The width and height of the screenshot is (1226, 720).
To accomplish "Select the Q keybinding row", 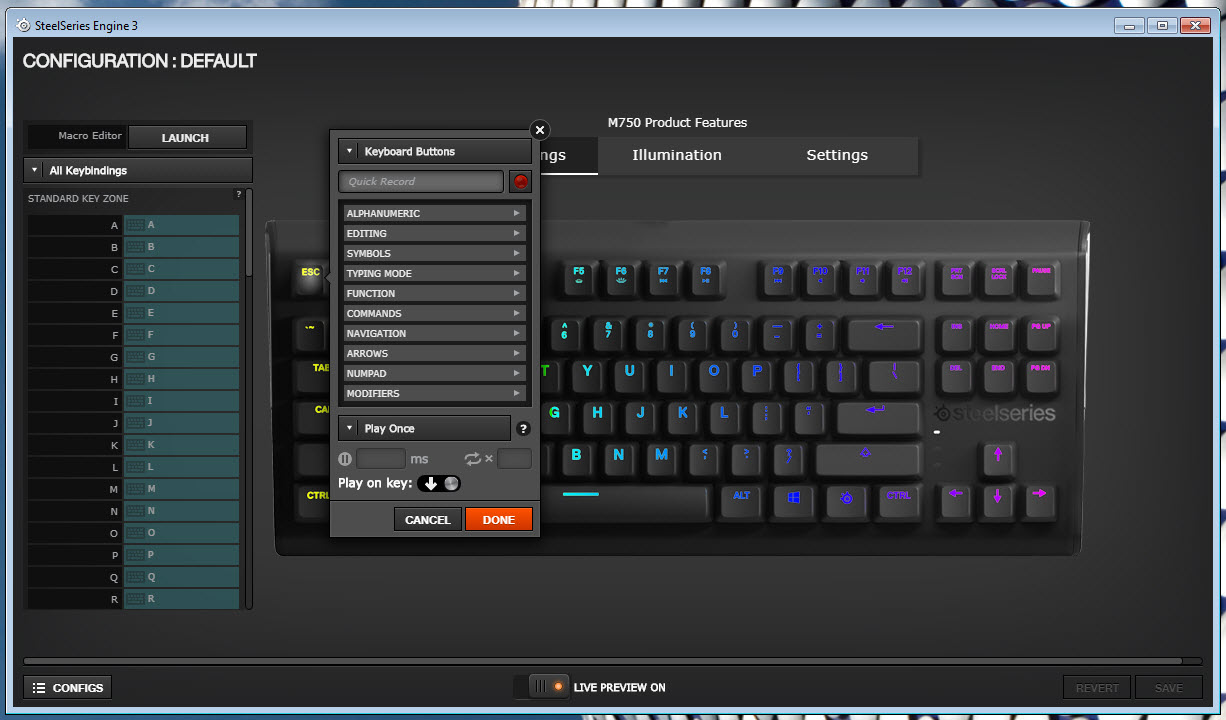I will (x=133, y=577).
